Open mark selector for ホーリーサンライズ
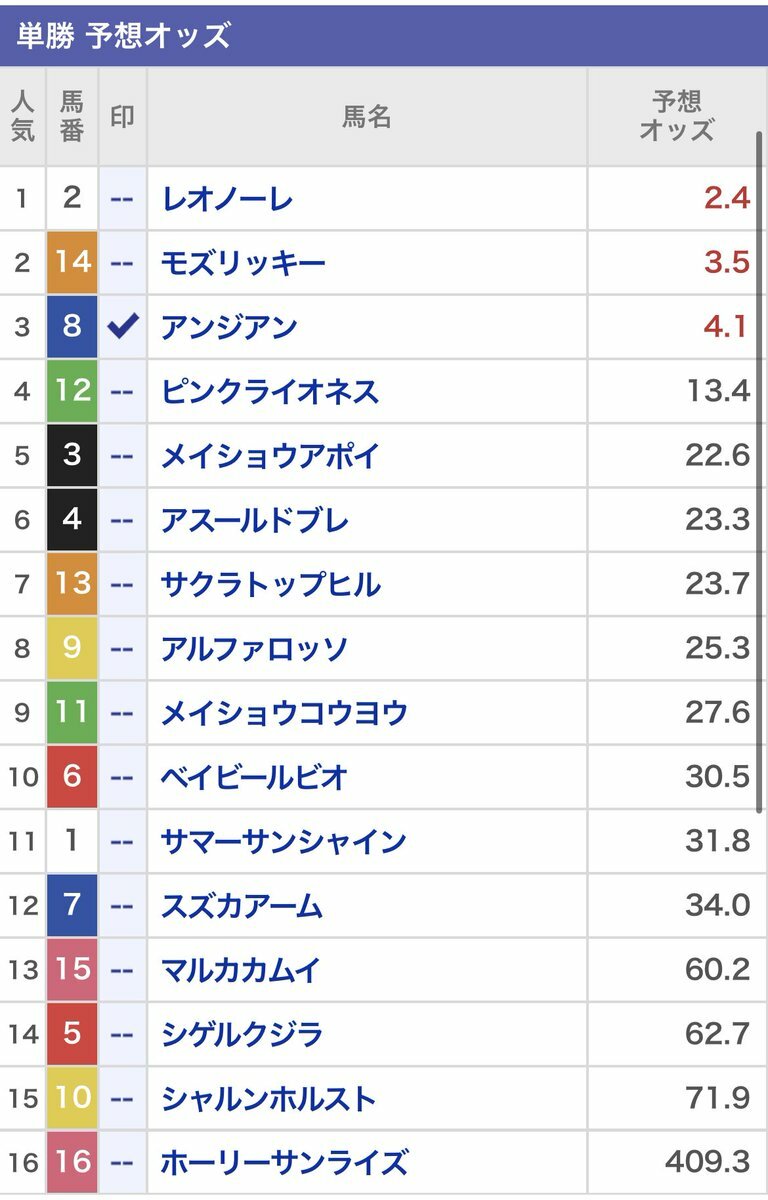This screenshot has height=1200, width=768. coord(122,1163)
